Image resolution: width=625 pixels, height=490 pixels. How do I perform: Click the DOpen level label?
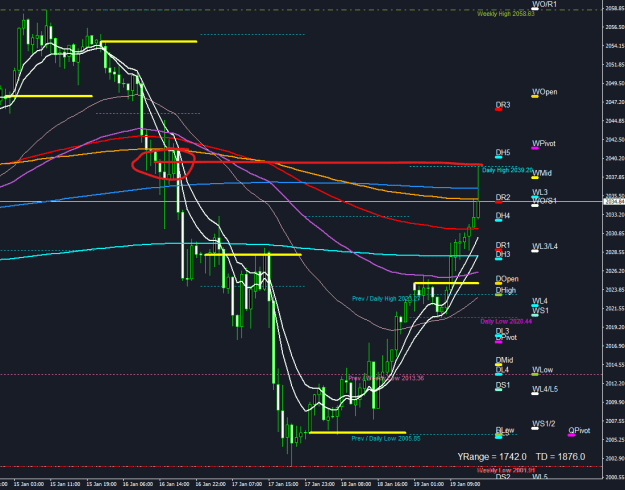tap(507, 279)
